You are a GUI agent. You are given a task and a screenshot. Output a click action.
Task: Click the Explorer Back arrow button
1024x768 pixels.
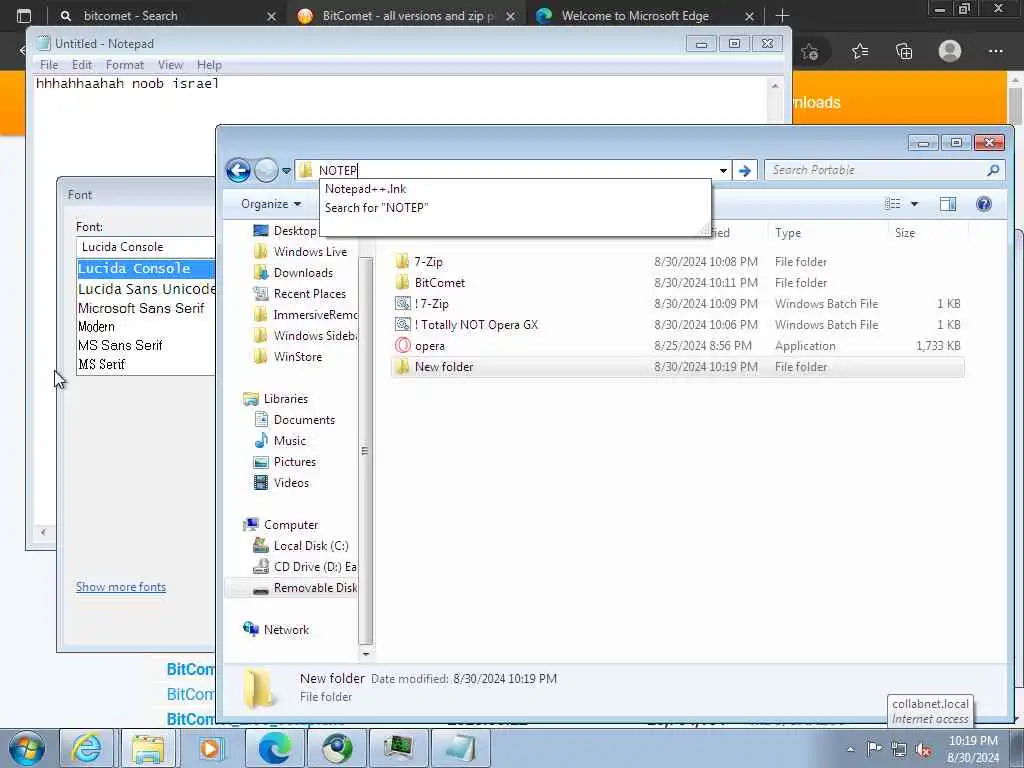238,171
